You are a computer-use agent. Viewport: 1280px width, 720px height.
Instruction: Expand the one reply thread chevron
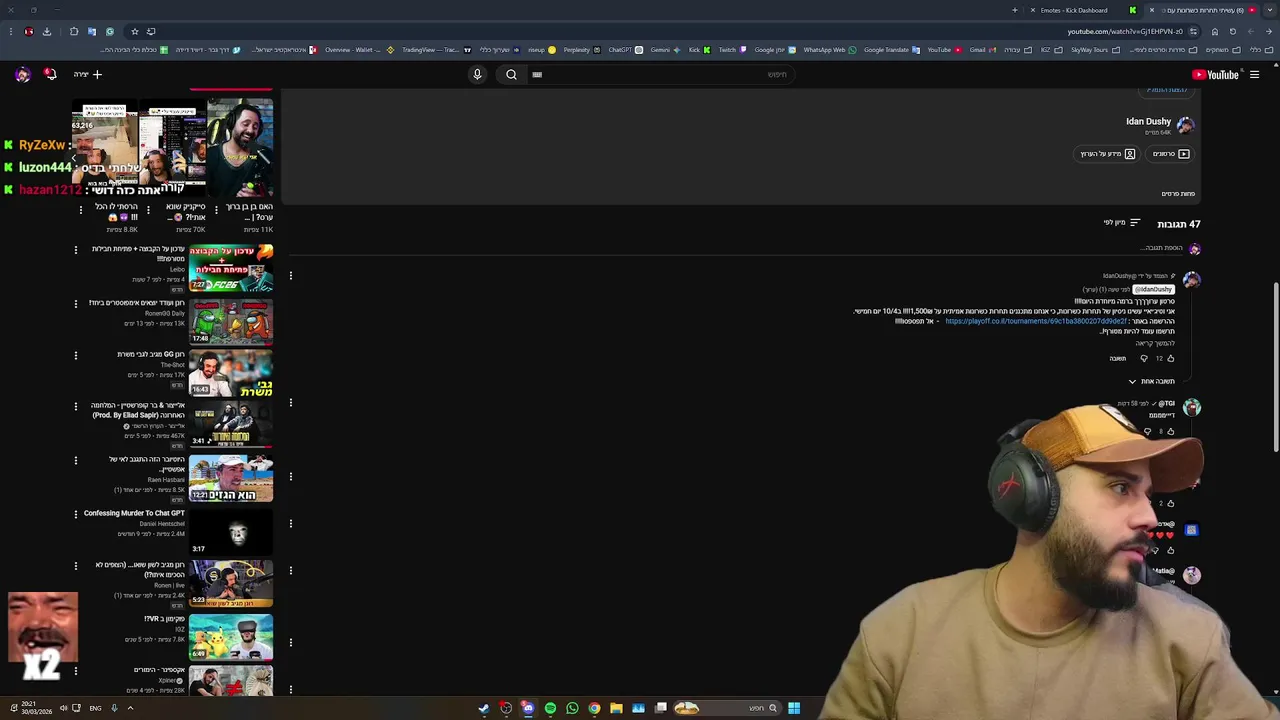[1132, 381]
